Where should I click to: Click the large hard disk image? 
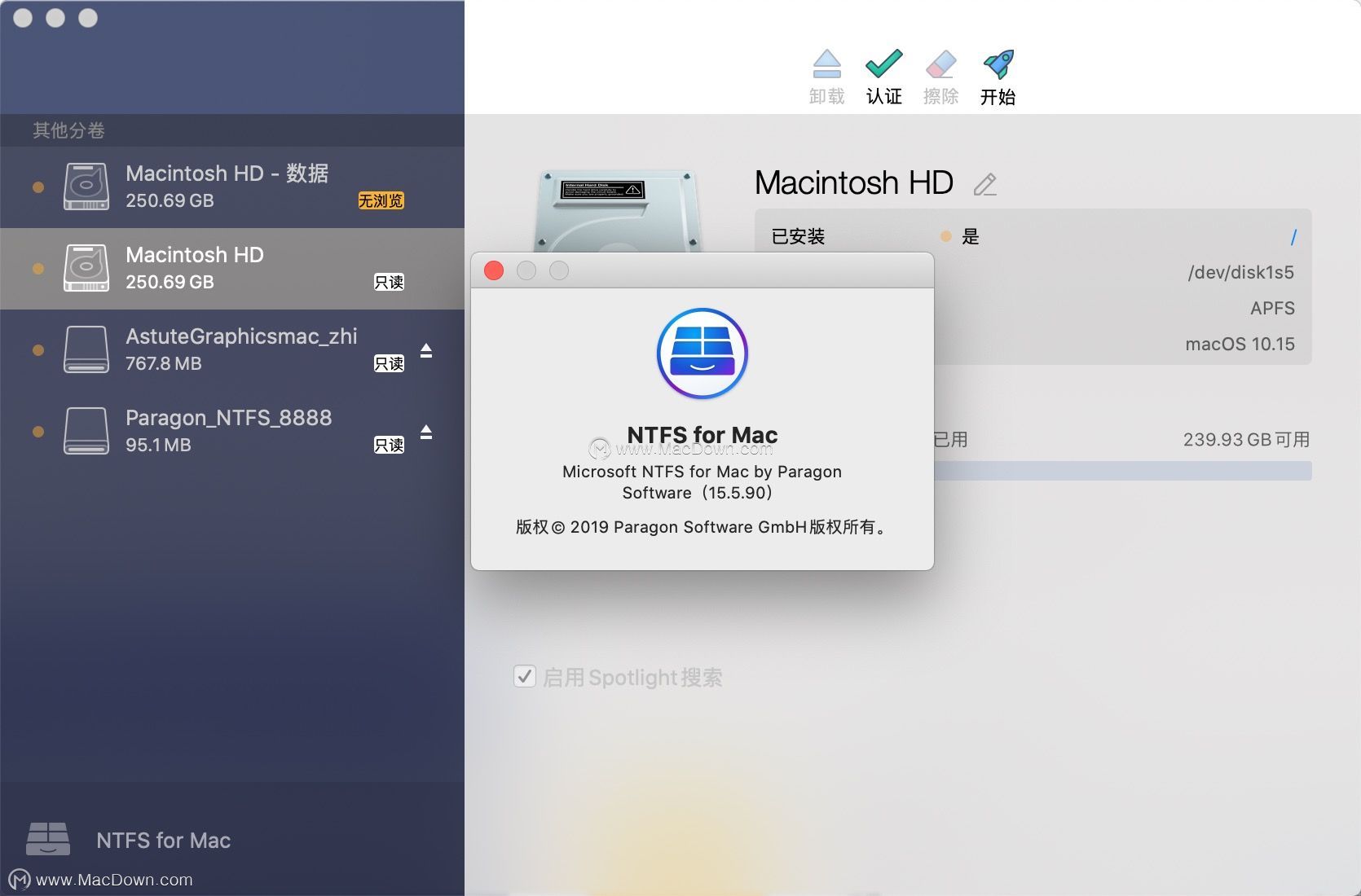616,211
